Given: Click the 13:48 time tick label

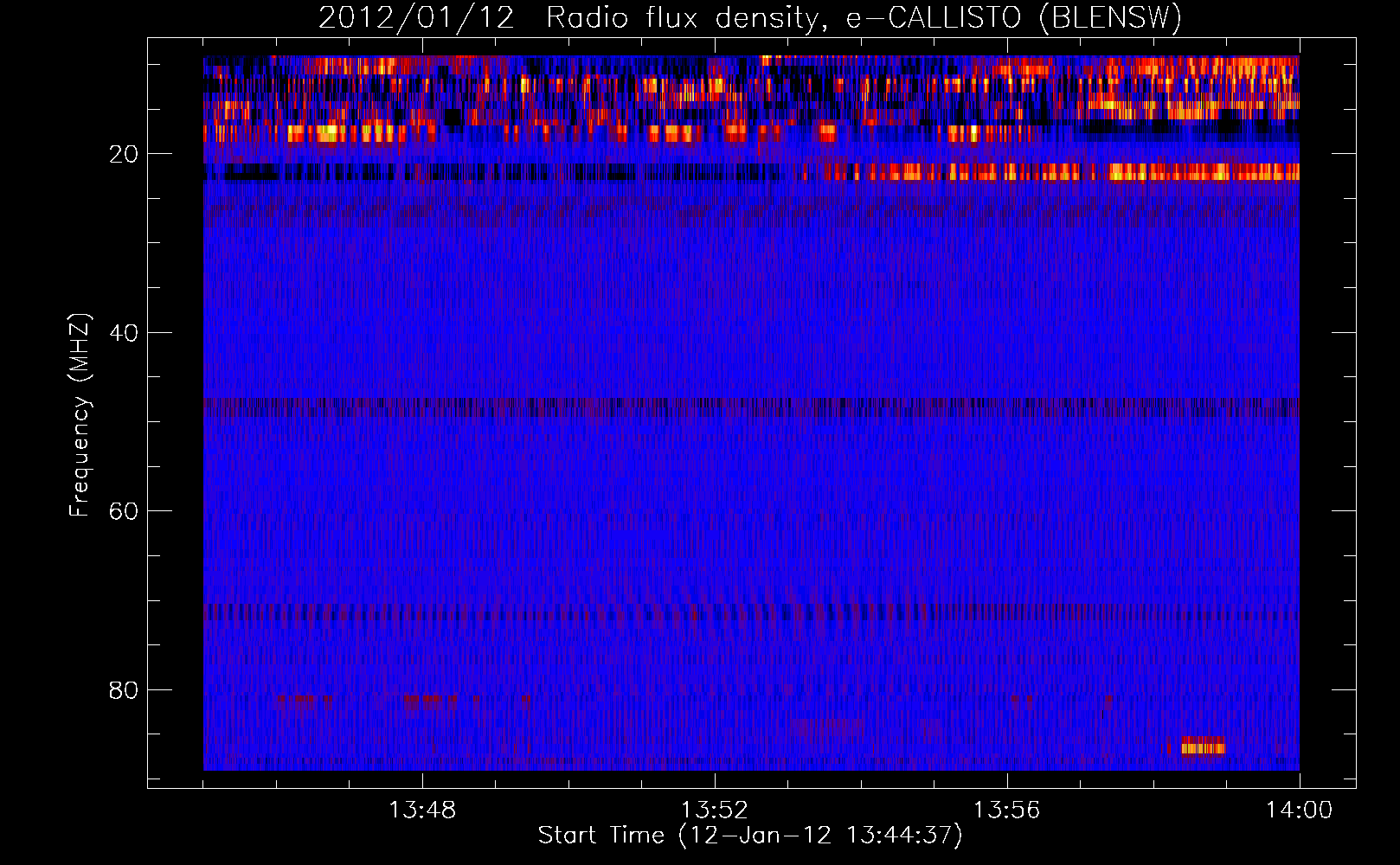Looking at the screenshot, I should click(422, 811).
